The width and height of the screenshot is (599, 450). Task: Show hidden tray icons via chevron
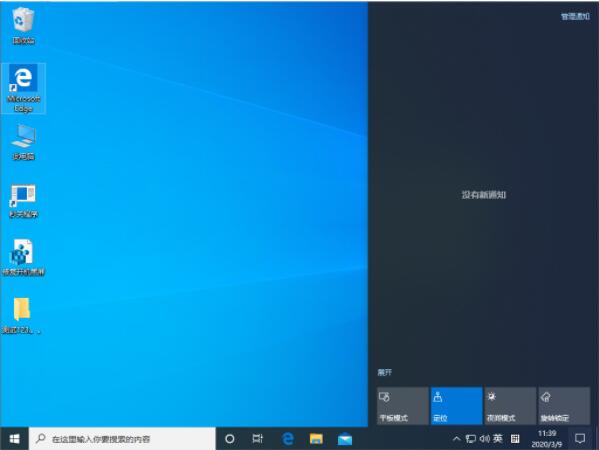point(457,439)
